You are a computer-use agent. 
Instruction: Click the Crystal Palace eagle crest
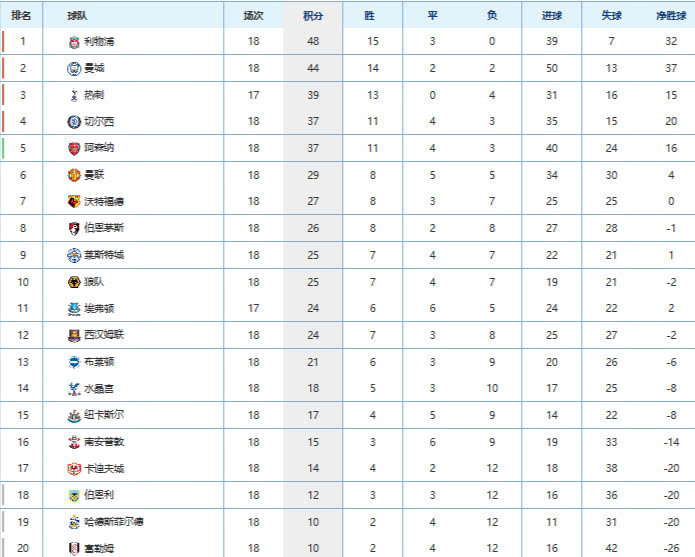(74, 389)
